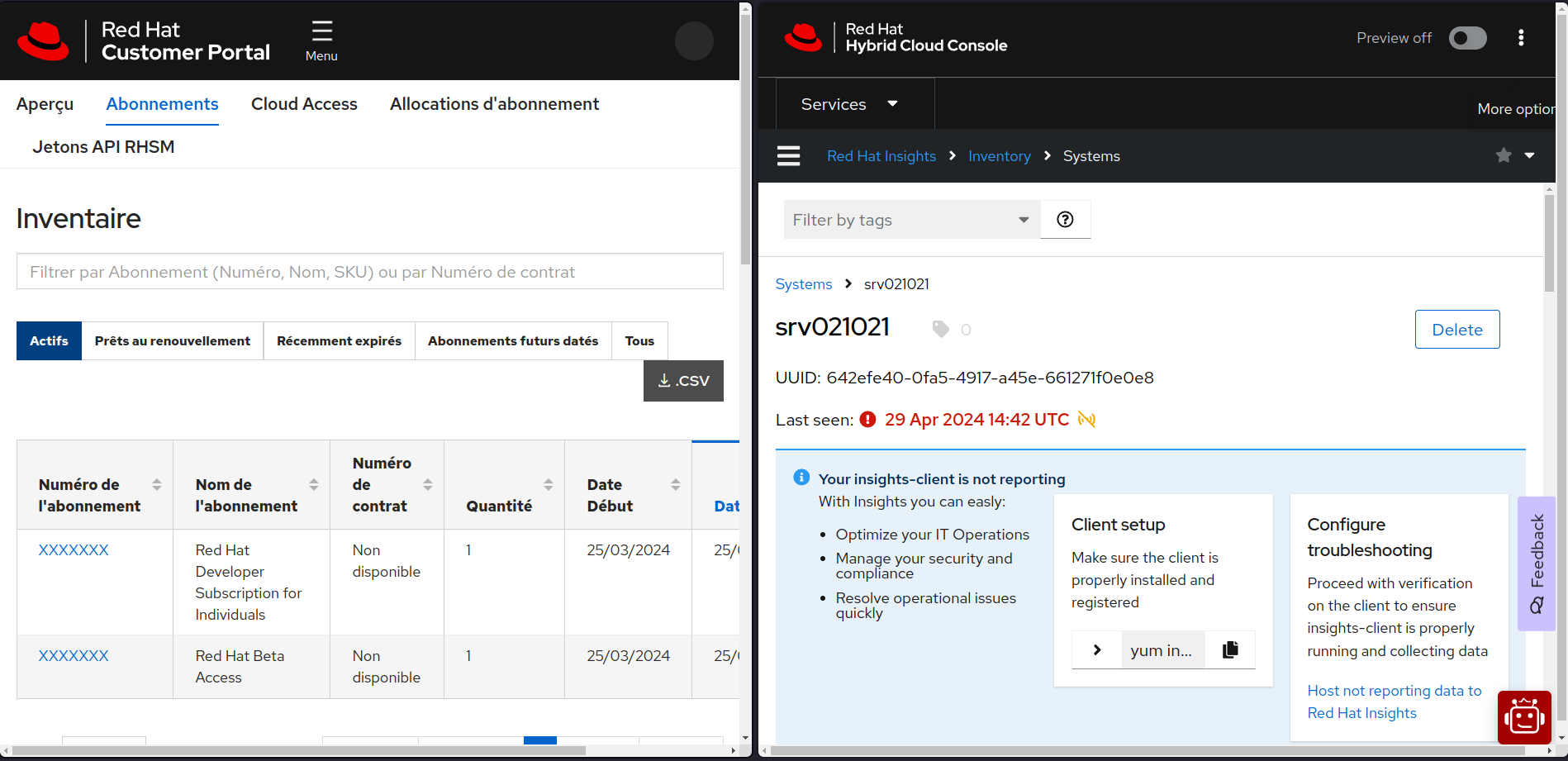
Task: Select Prêts au renouvellement filter tab
Action: click(173, 340)
